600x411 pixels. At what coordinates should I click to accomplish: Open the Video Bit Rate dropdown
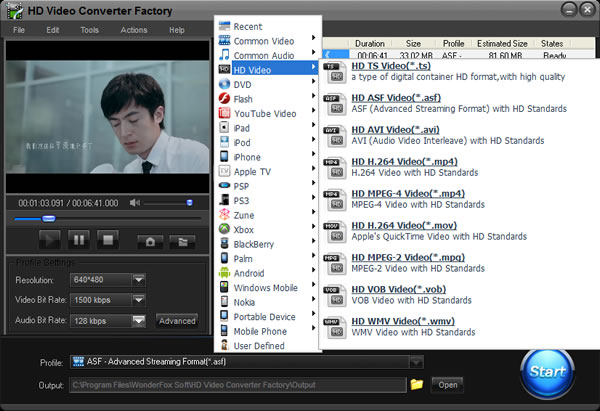pos(137,300)
